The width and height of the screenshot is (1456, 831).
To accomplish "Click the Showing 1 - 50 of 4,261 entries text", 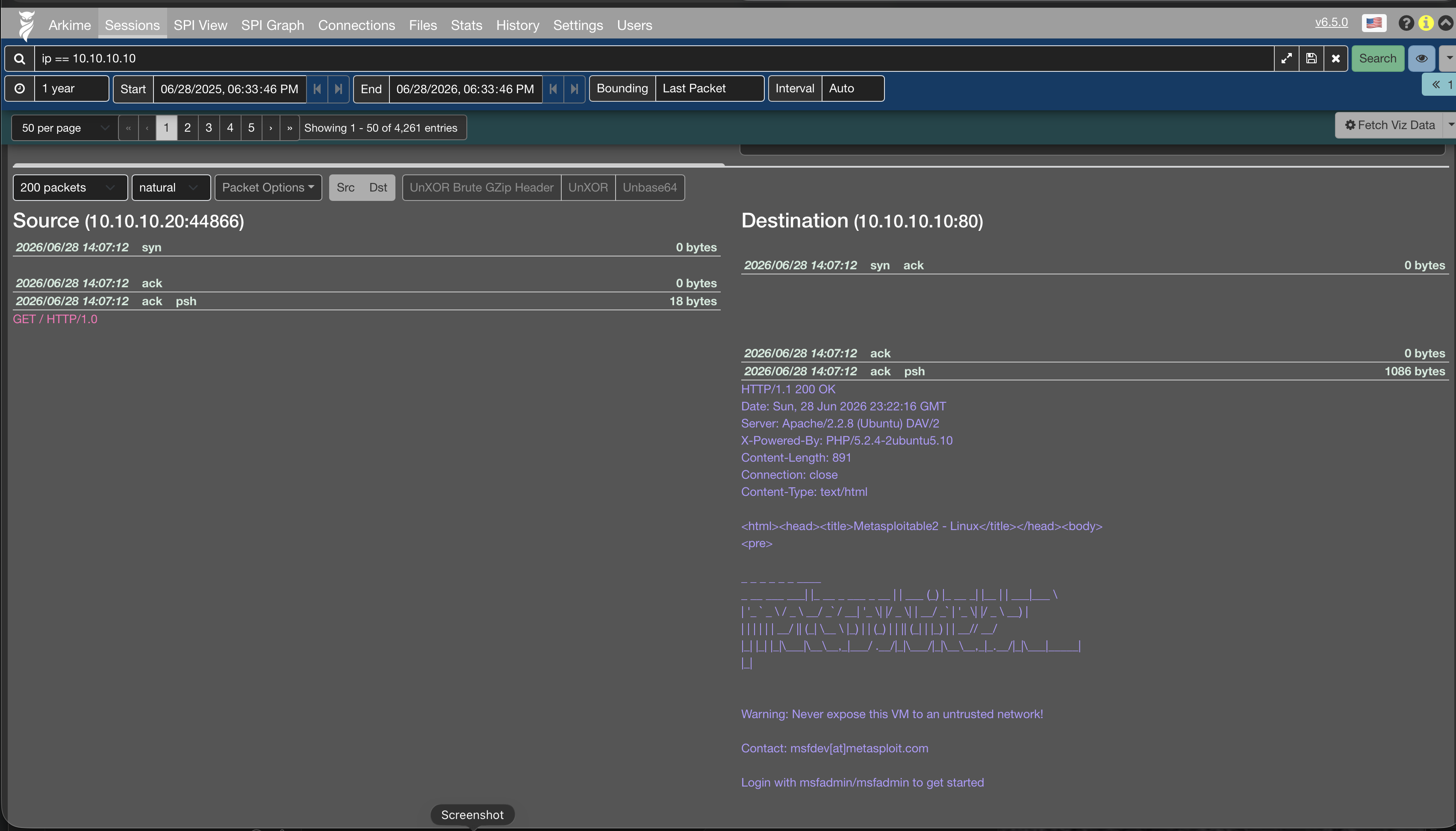I will [x=381, y=128].
